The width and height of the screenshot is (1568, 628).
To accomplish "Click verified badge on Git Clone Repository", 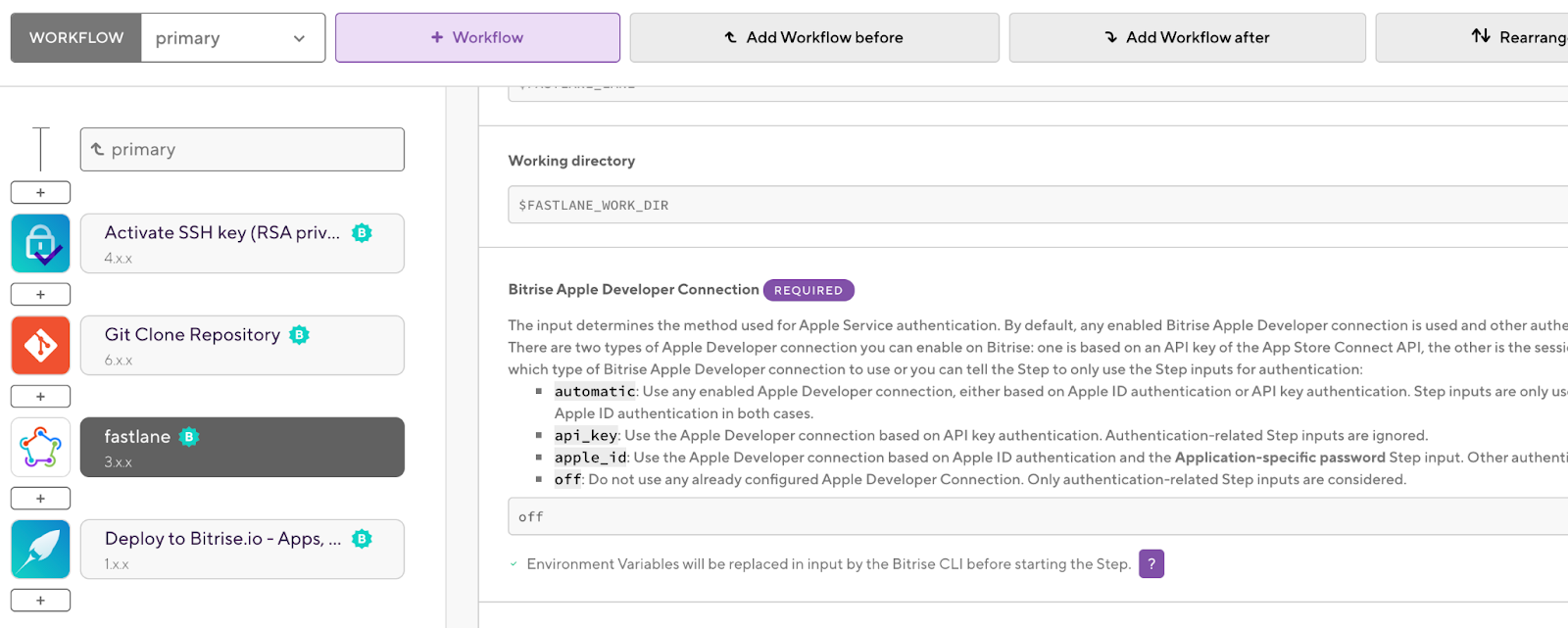I will (300, 335).
